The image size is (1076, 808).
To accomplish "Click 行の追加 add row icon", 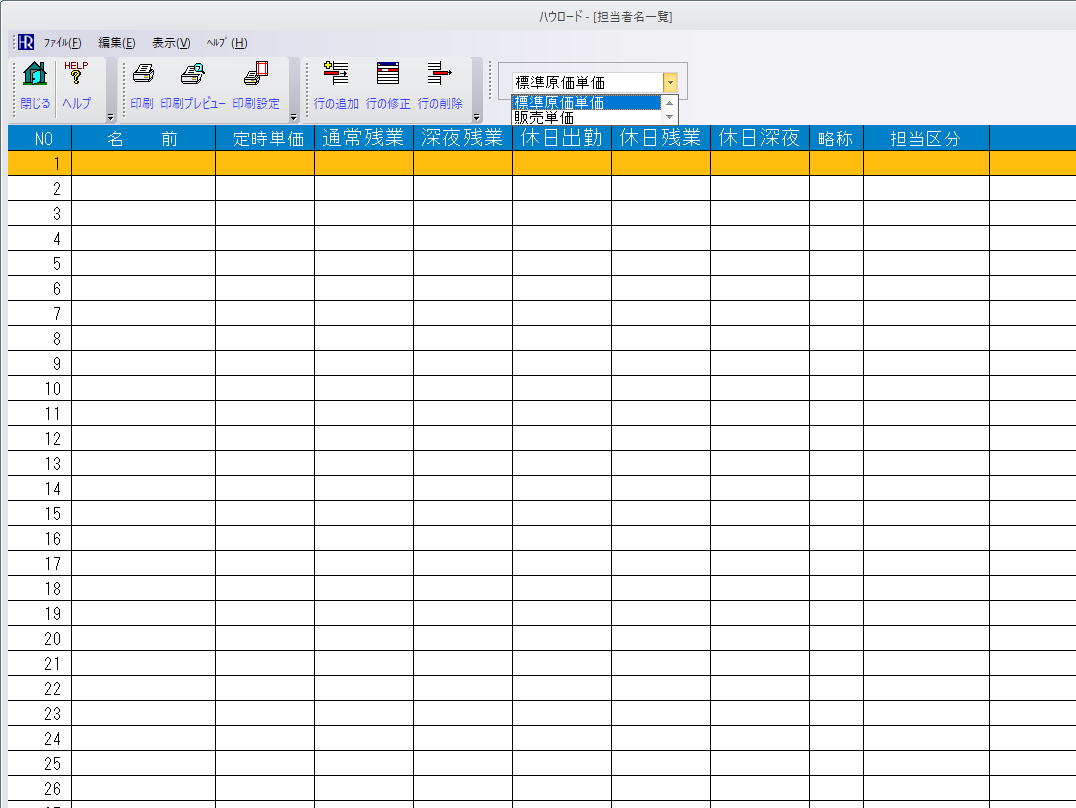I will point(336,76).
